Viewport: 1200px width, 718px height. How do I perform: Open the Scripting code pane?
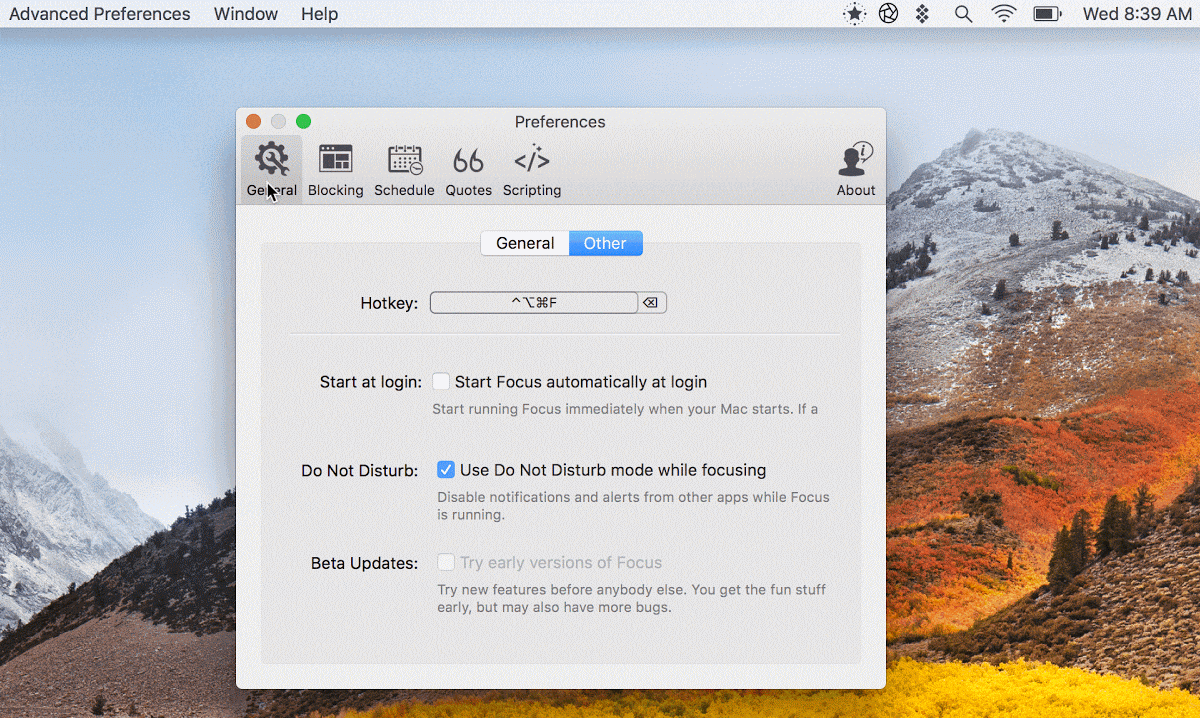(532, 170)
